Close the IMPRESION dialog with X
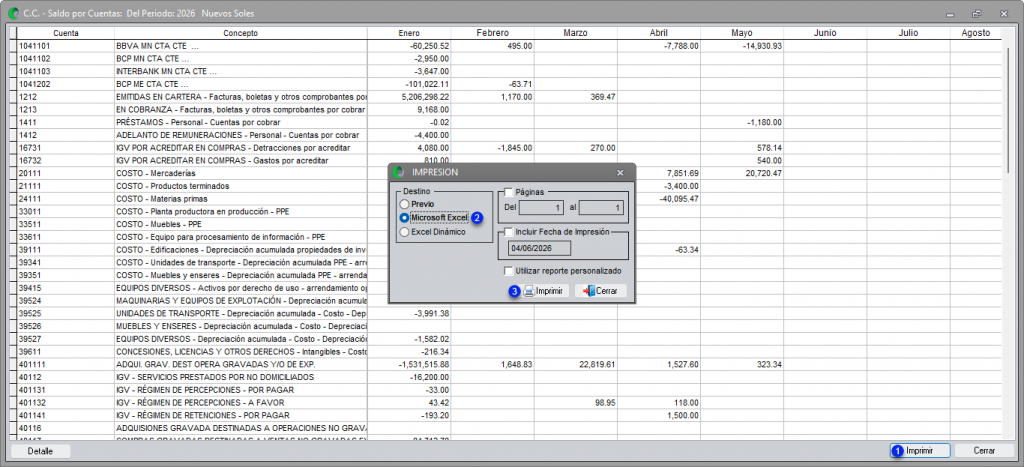Image resolution: width=1024 pixels, height=467 pixels. pos(620,172)
